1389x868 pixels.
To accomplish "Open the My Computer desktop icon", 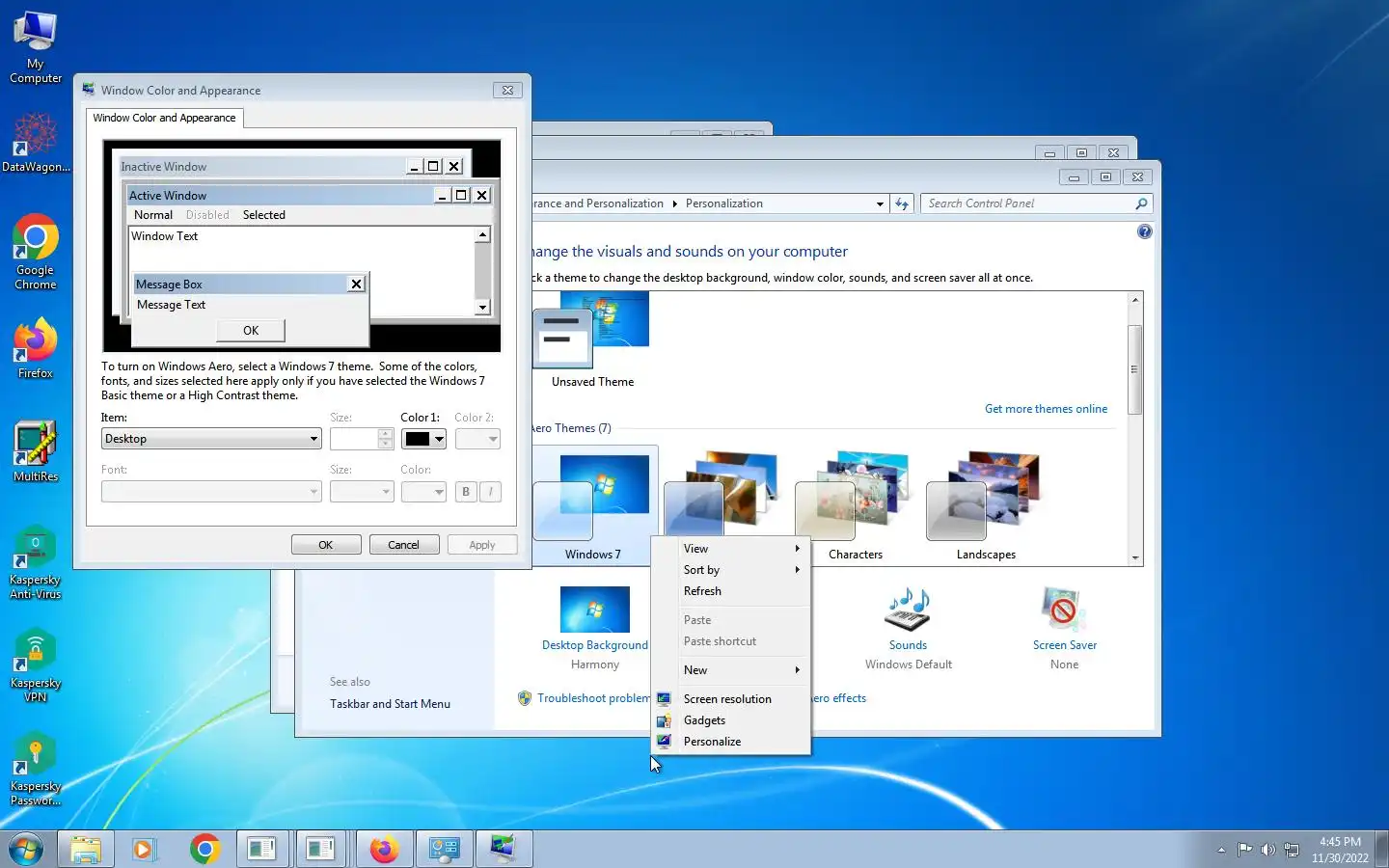I will click(x=36, y=46).
